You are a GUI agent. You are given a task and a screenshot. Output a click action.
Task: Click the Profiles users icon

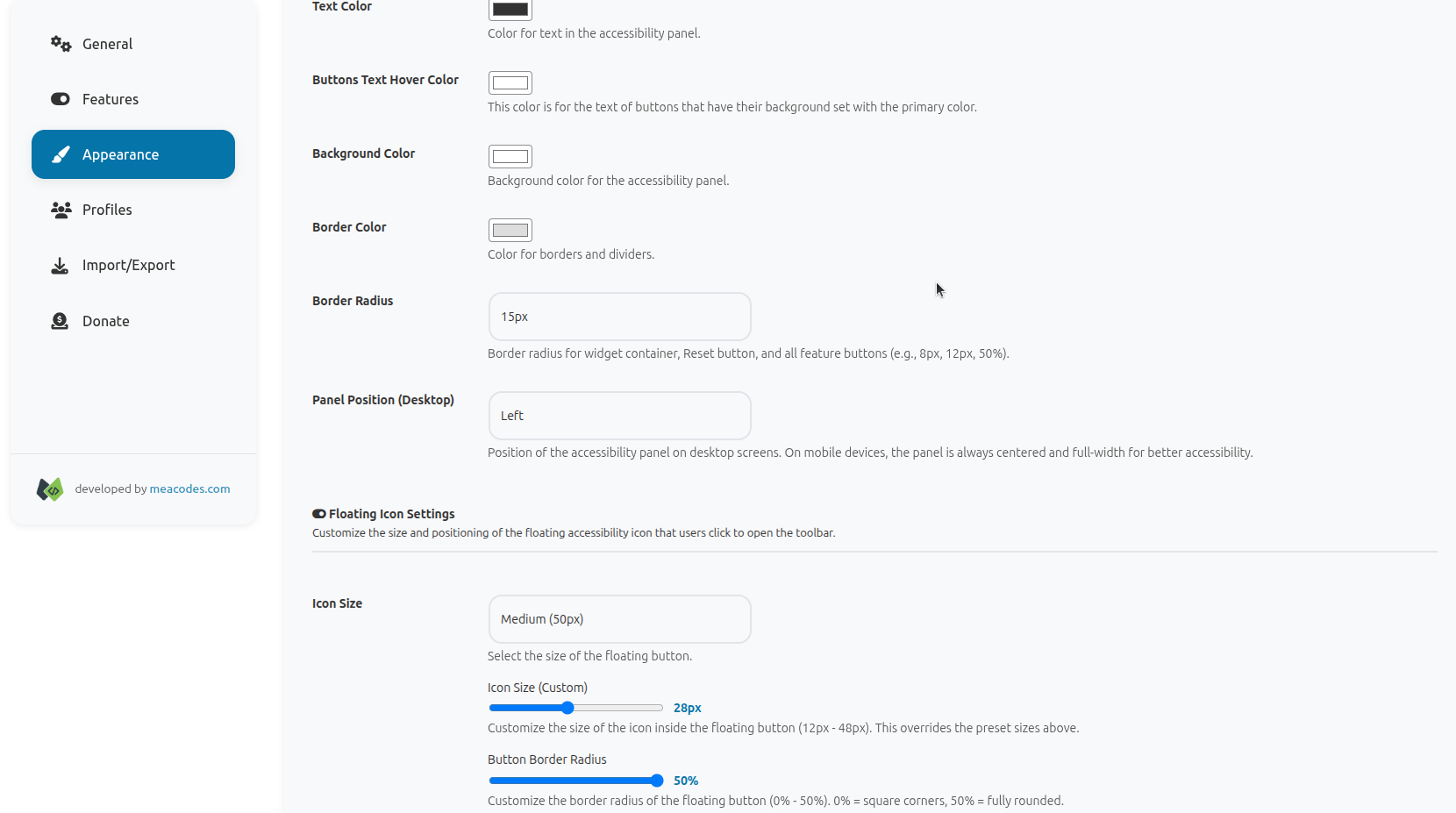click(61, 210)
